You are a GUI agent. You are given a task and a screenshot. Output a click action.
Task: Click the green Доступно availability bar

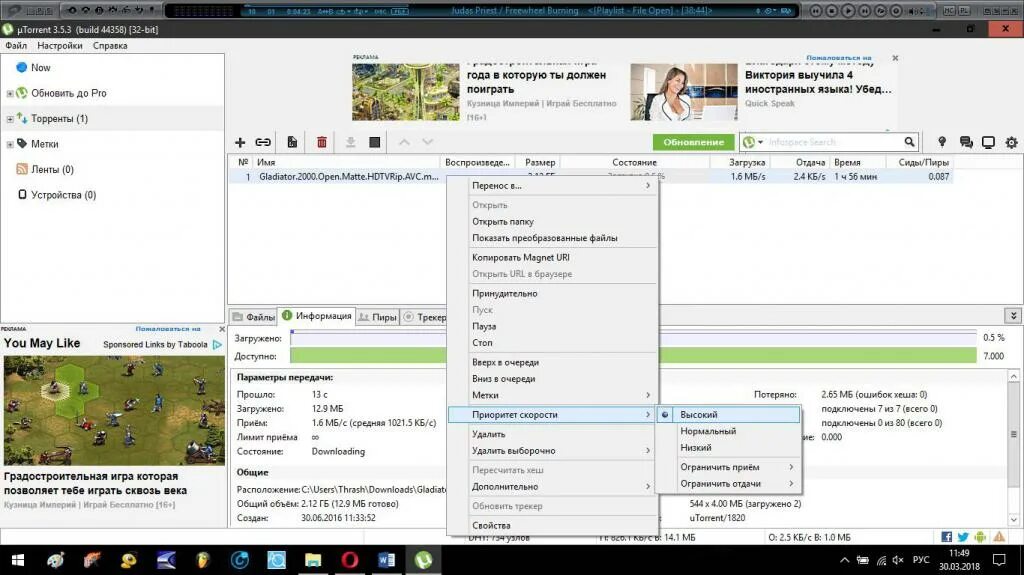(x=633, y=356)
